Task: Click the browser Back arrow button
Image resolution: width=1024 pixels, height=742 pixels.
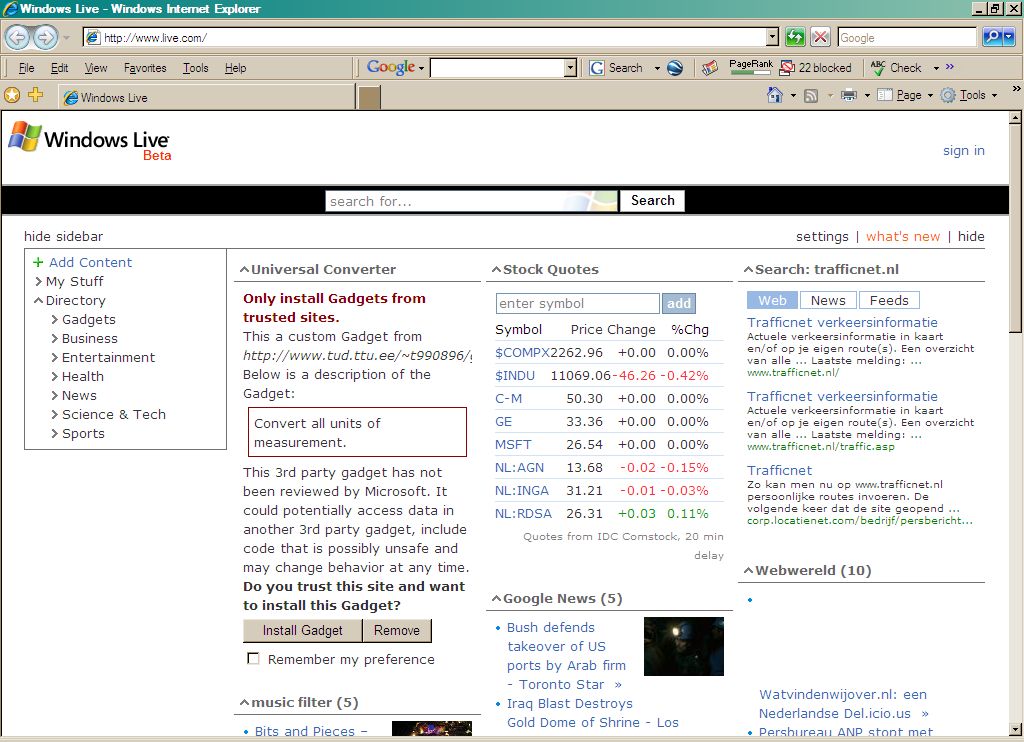Action: pyautogui.click(x=18, y=37)
